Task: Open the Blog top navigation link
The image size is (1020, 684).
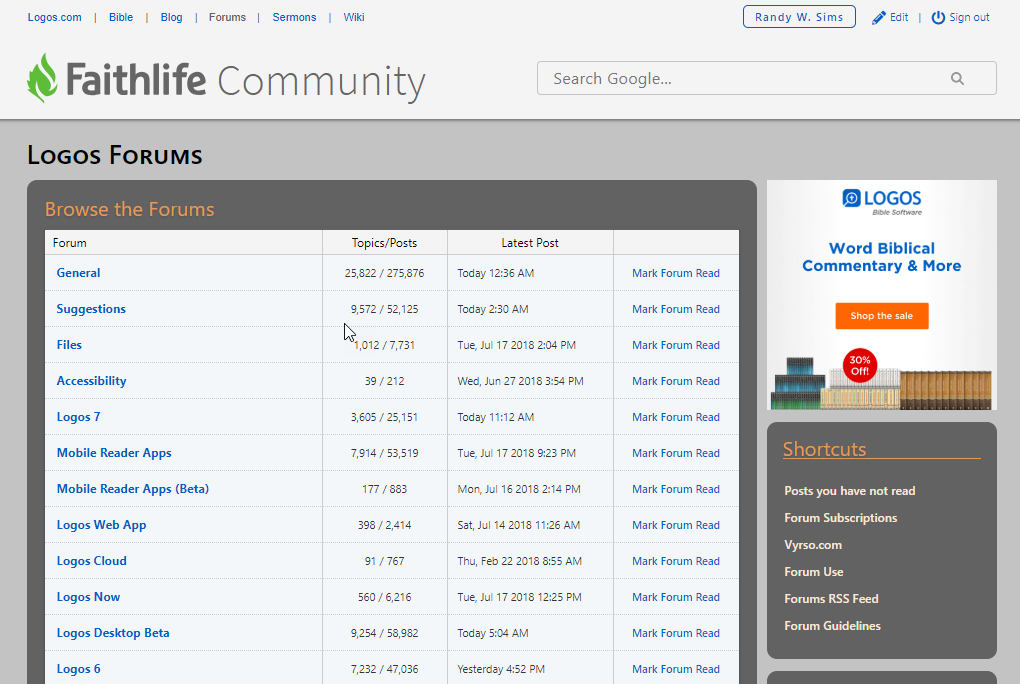Action: [x=172, y=18]
